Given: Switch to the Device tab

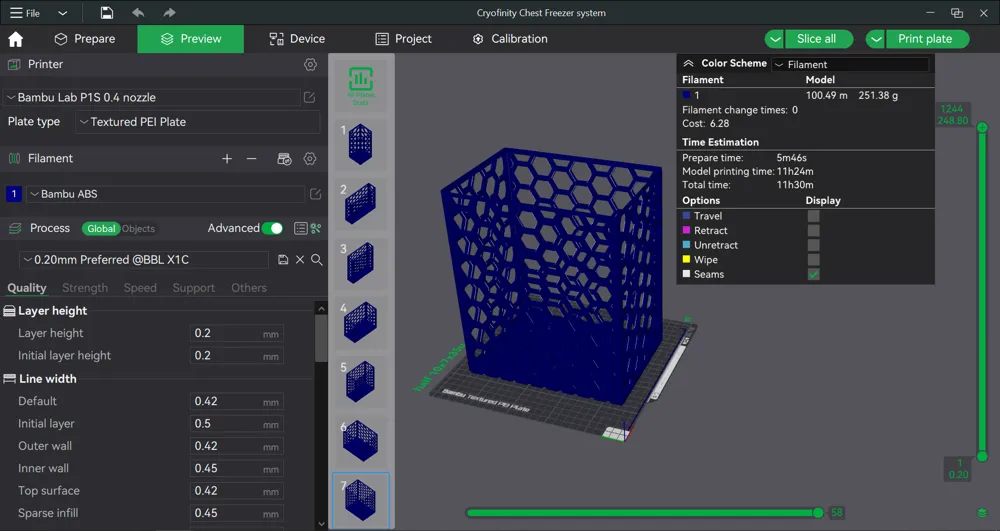Looking at the screenshot, I should point(297,39).
